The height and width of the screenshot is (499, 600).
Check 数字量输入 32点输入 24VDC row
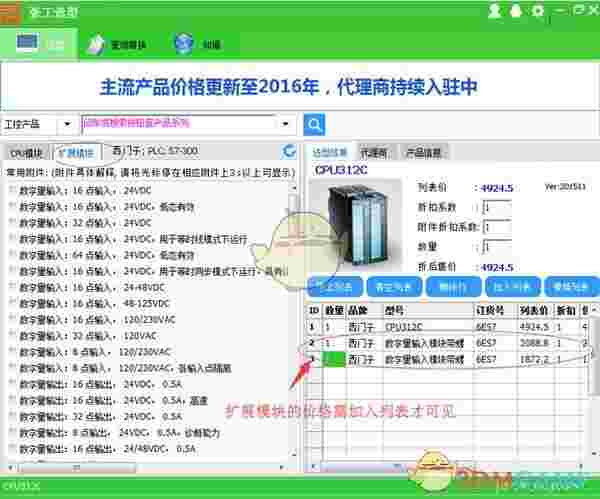tap(13, 222)
